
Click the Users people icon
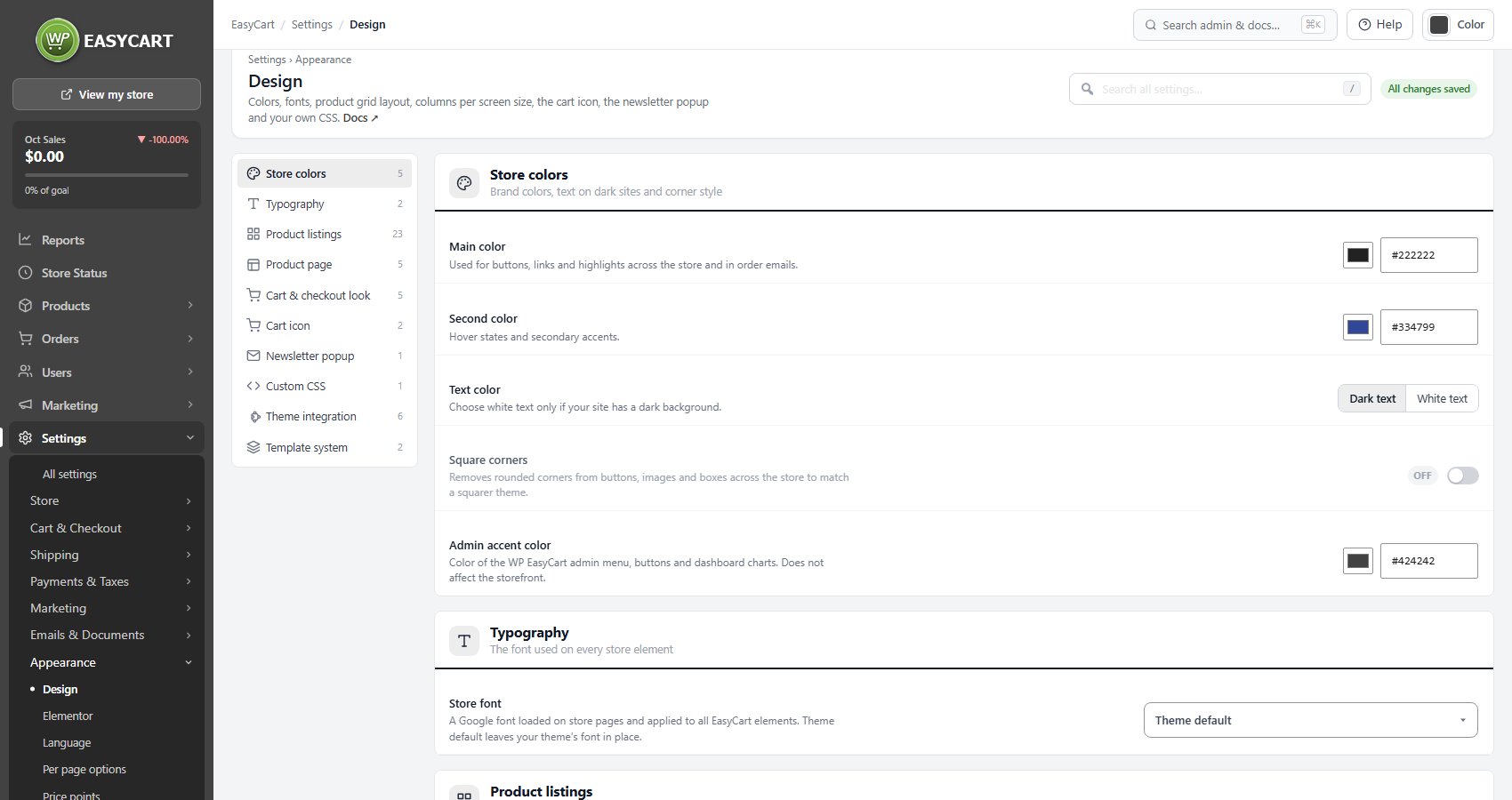(25, 372)
